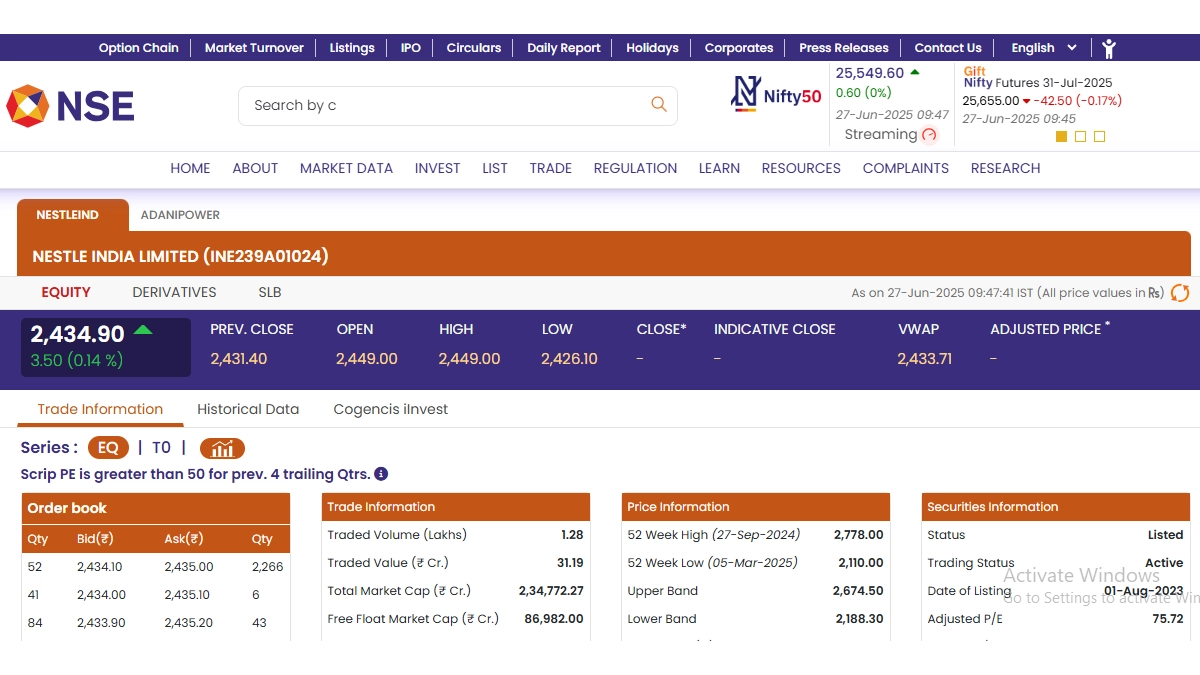Image resolution: width=1200 pixels, height=675 pixels.
Task: Click the Nifty50 logo
Action: point(777,94)
